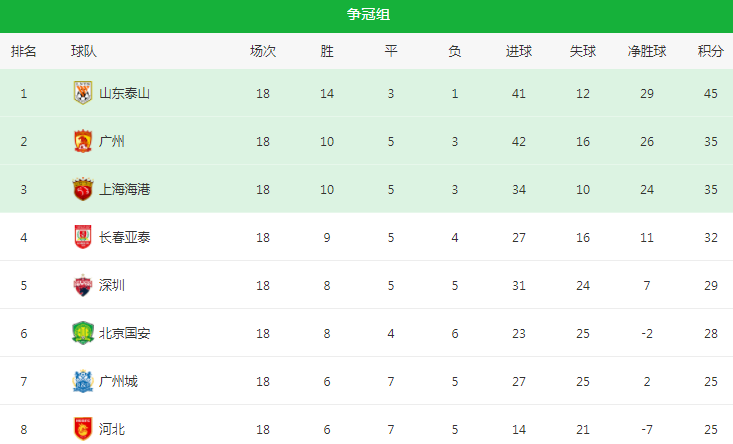Click the Guangzhou team crest icon
This screenshot has width=733, height=444.
tap(82, 141)
